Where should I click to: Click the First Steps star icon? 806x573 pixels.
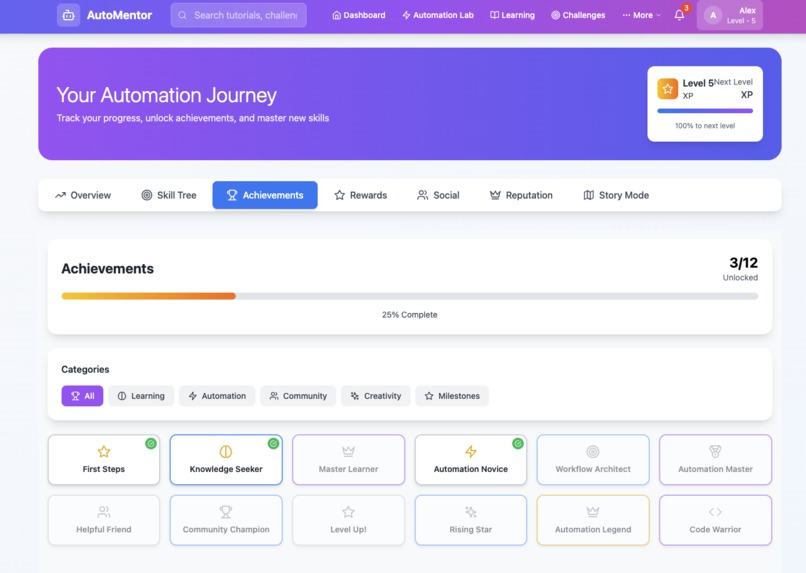click(104, 452)
